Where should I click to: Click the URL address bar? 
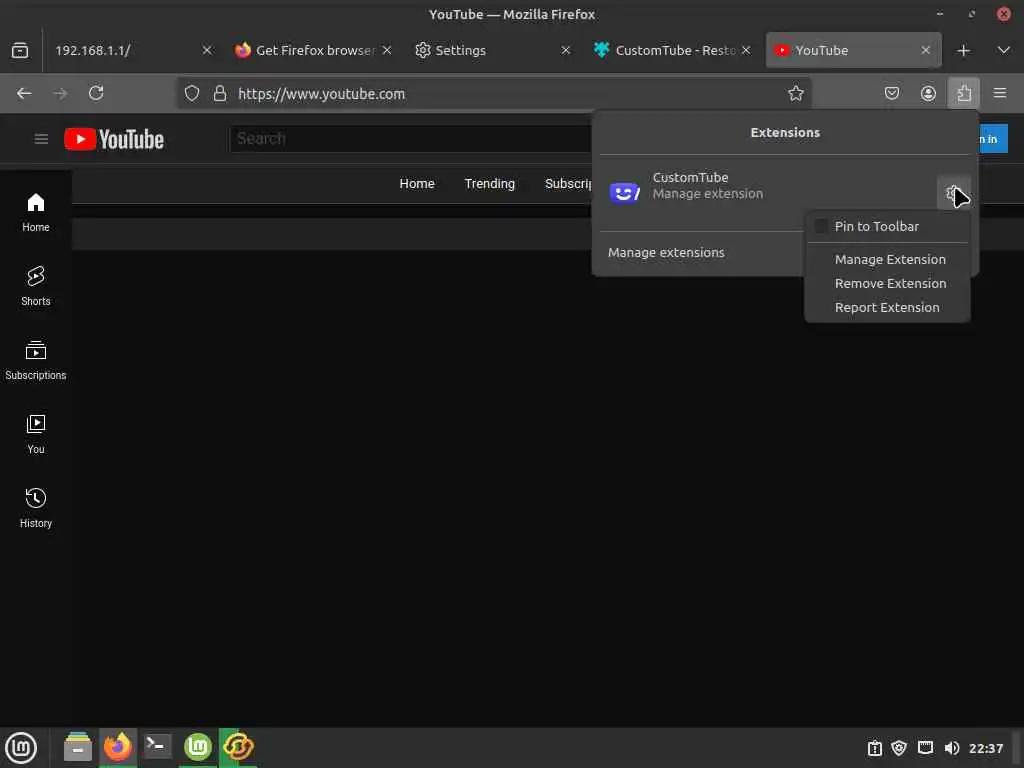493,93
